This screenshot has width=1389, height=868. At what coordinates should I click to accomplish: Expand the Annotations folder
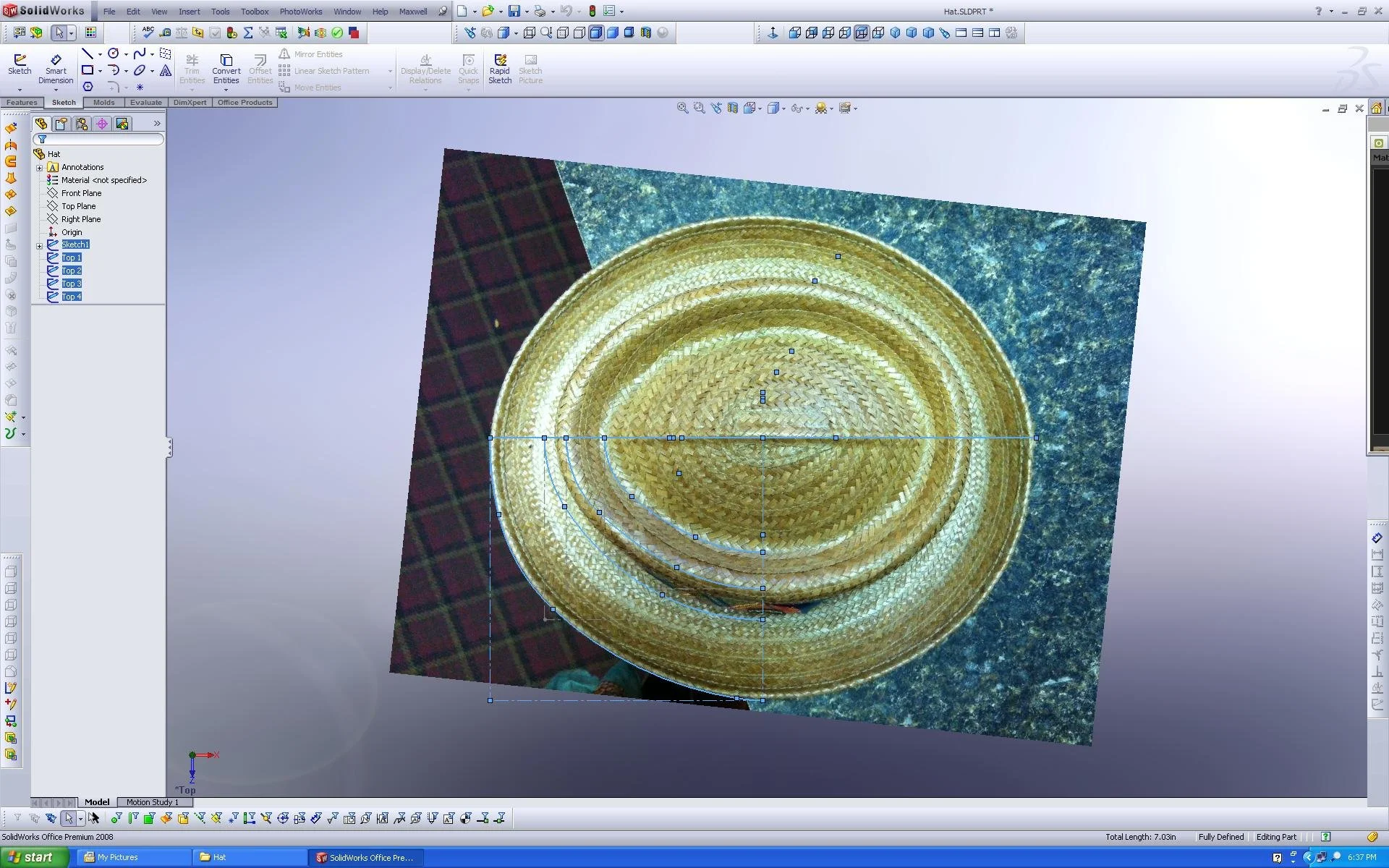coord(40,168)
